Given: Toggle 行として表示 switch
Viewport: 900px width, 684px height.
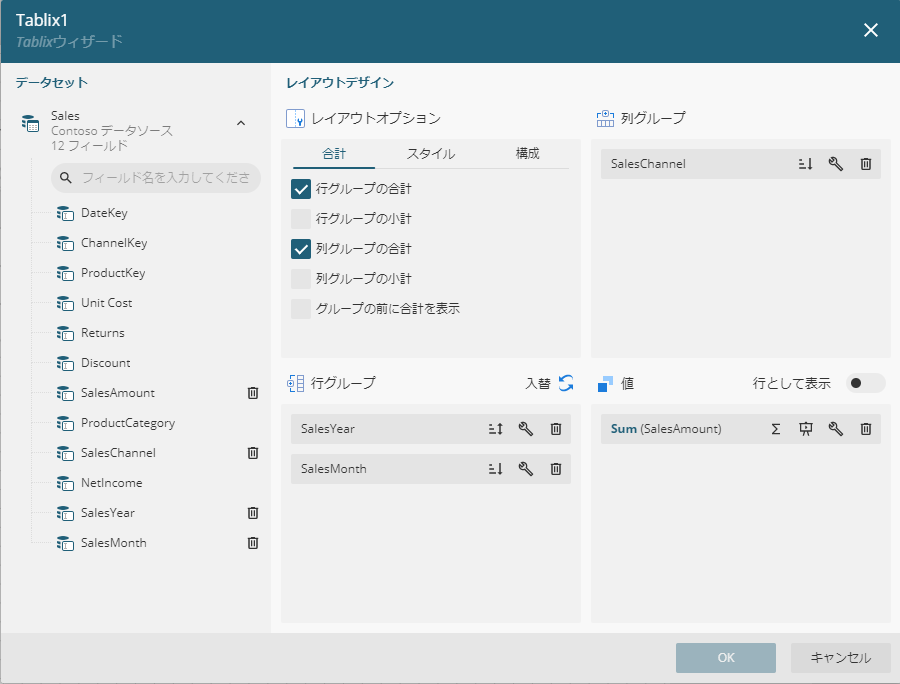Looking at the screenshot, I should [865, 383].
